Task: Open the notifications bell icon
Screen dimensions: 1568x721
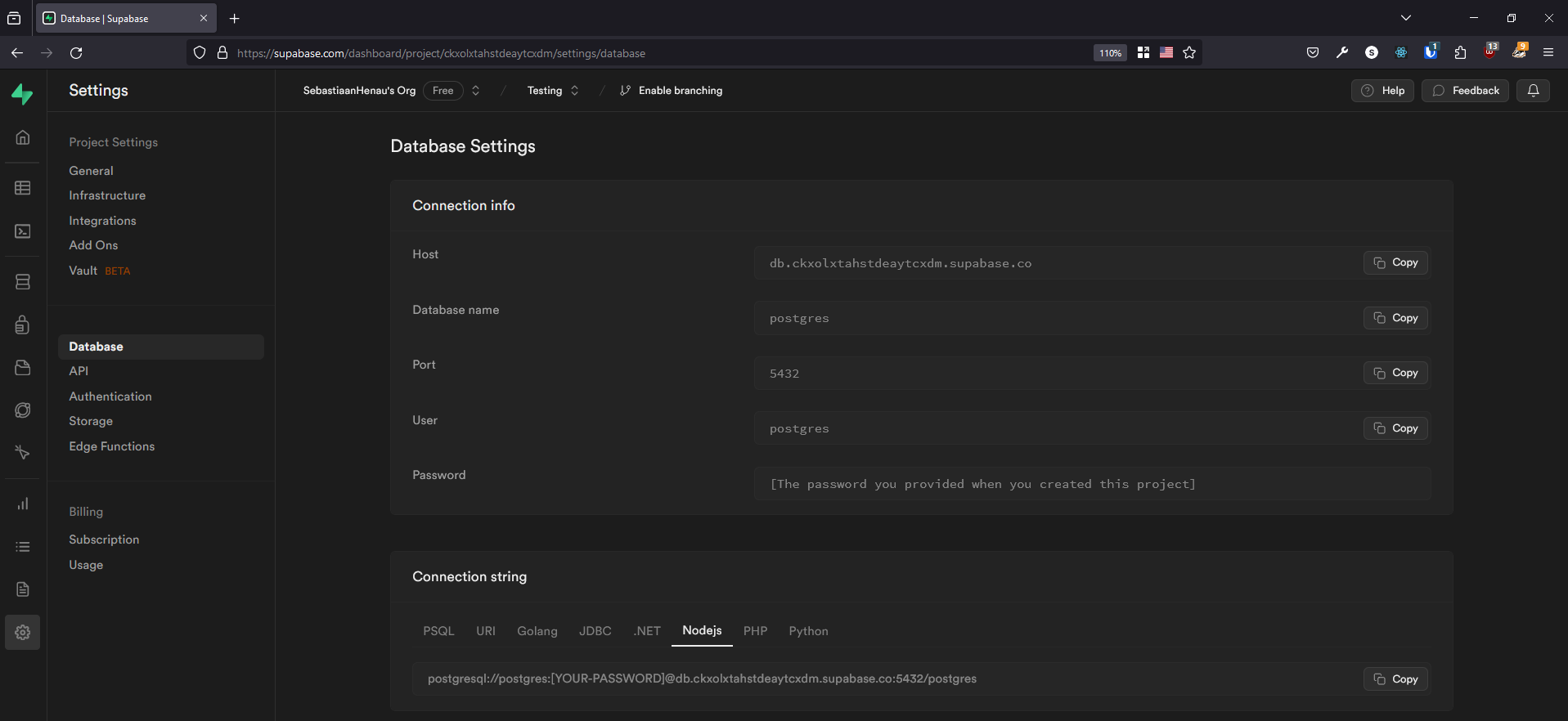Action: [1534, 91]
